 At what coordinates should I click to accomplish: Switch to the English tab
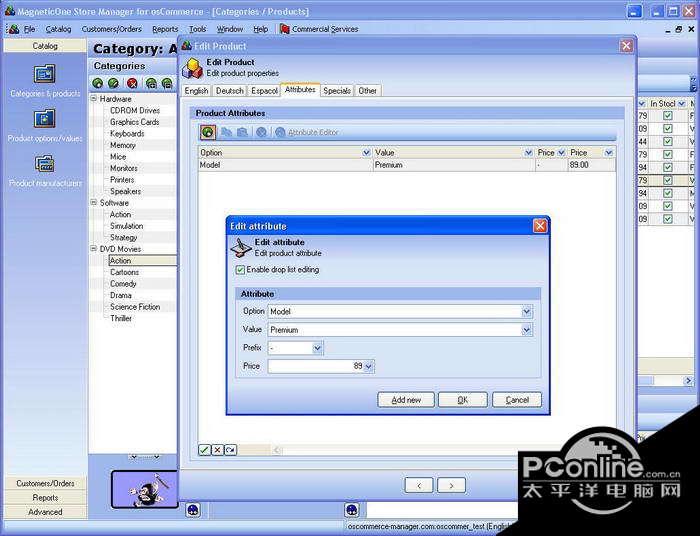coord(196,91)
